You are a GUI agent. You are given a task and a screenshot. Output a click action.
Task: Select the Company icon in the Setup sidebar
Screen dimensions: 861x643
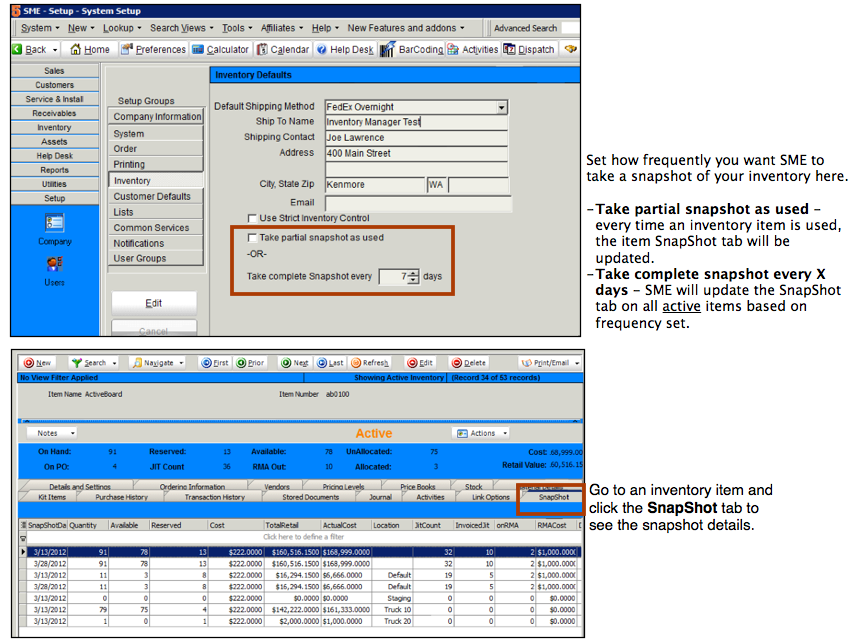tap(54, 229)
